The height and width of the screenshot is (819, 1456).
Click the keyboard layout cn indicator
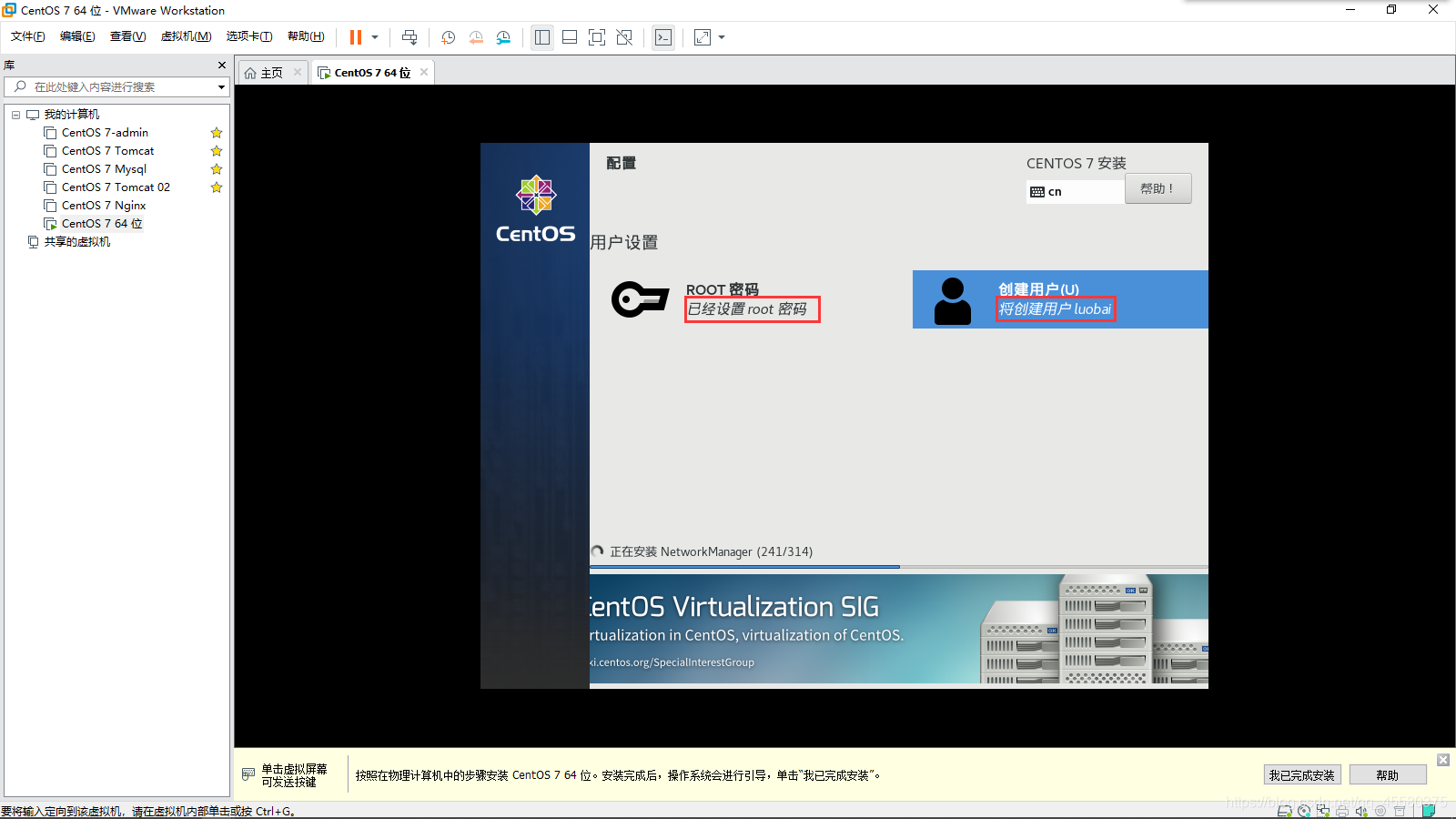click(1076, 191)
